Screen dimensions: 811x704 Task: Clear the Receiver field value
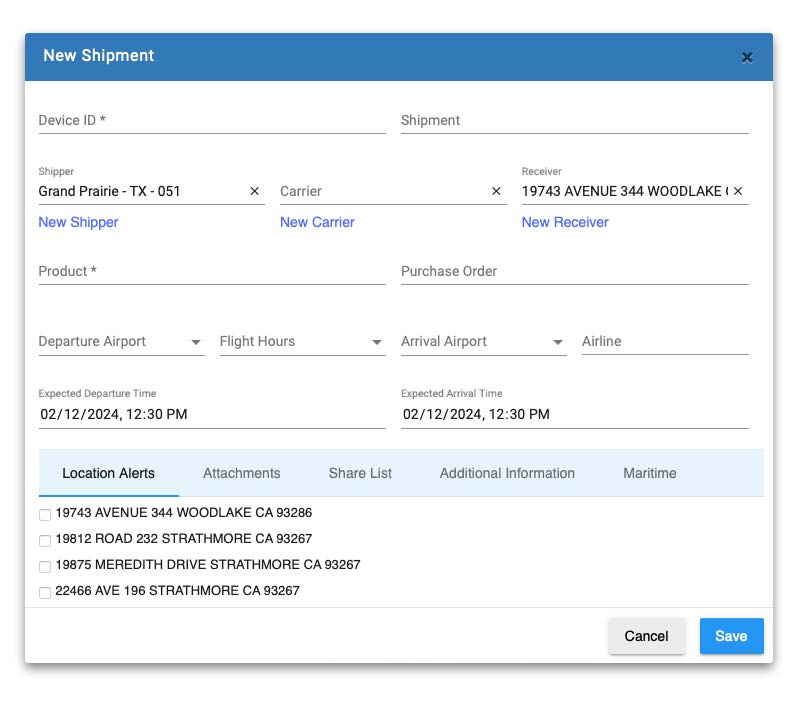click(738, 191)
